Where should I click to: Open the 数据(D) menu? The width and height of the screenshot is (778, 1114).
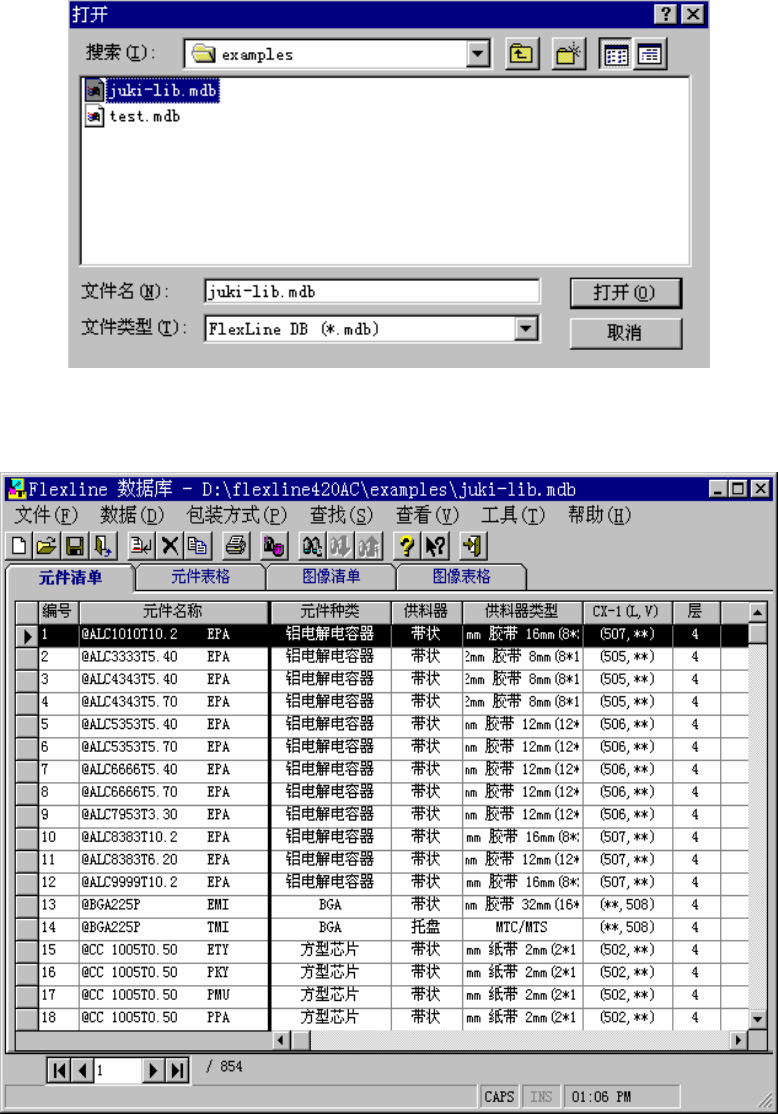132,515
